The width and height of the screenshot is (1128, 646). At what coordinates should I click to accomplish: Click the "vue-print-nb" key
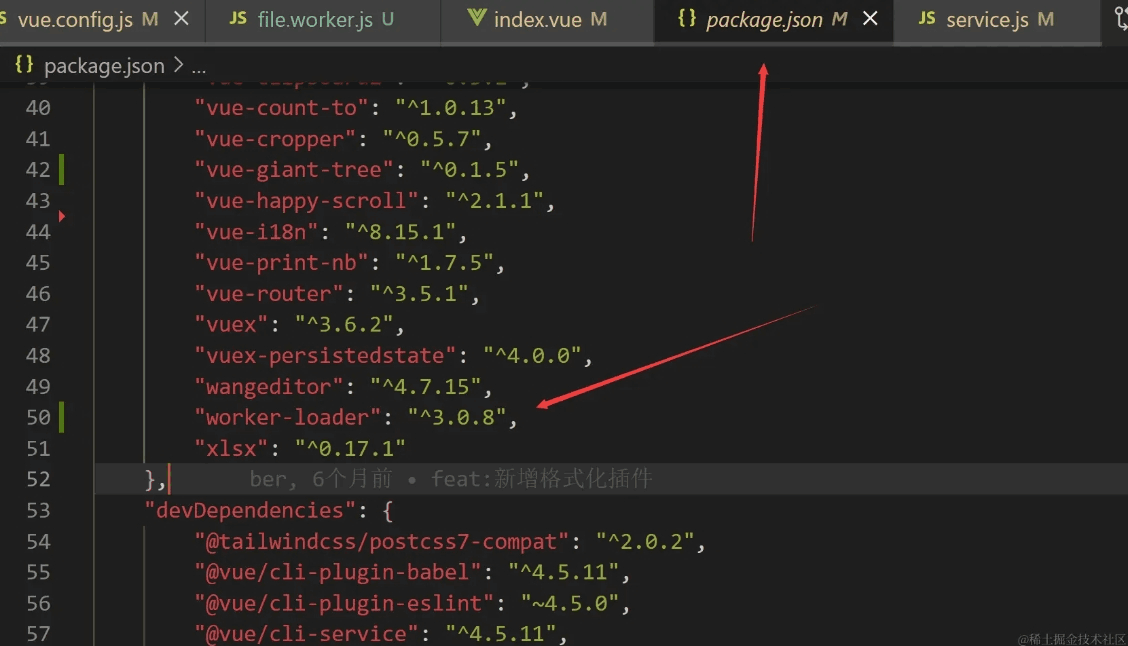282,263
